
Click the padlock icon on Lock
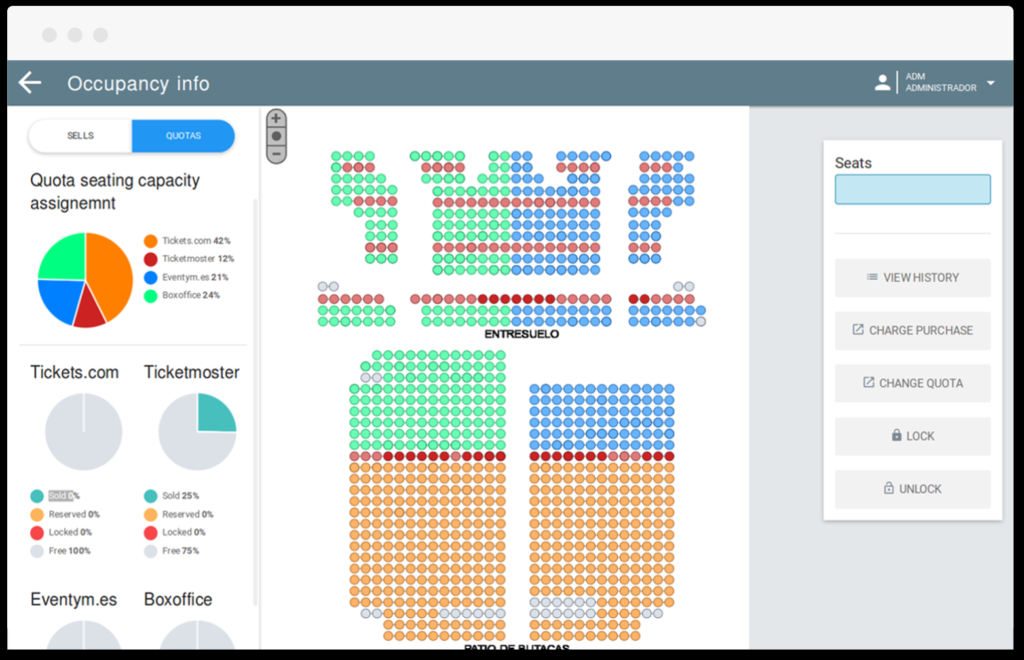[896, 436]
